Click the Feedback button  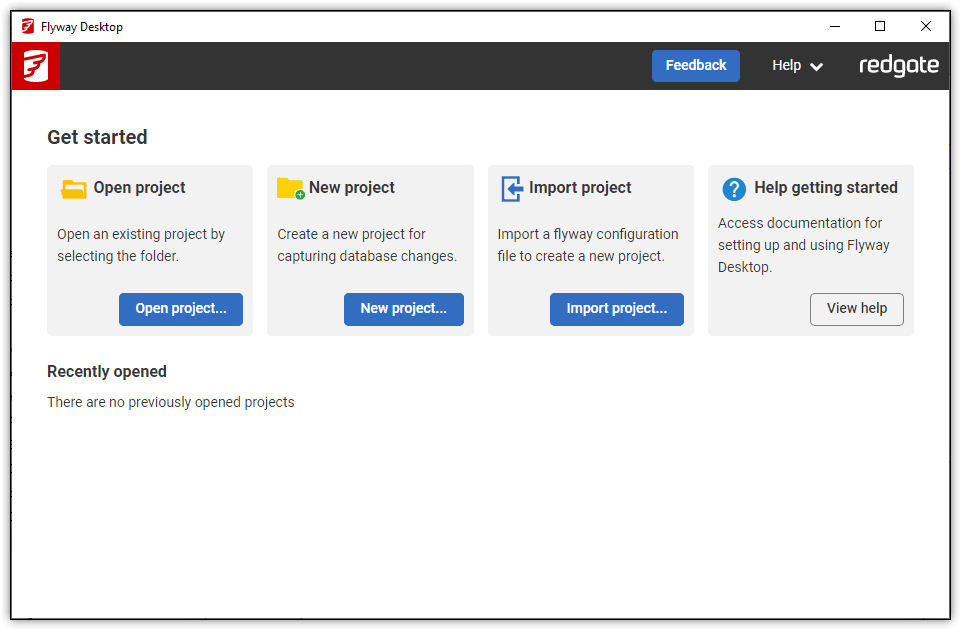pyautogui.click(x=696, y=66)
